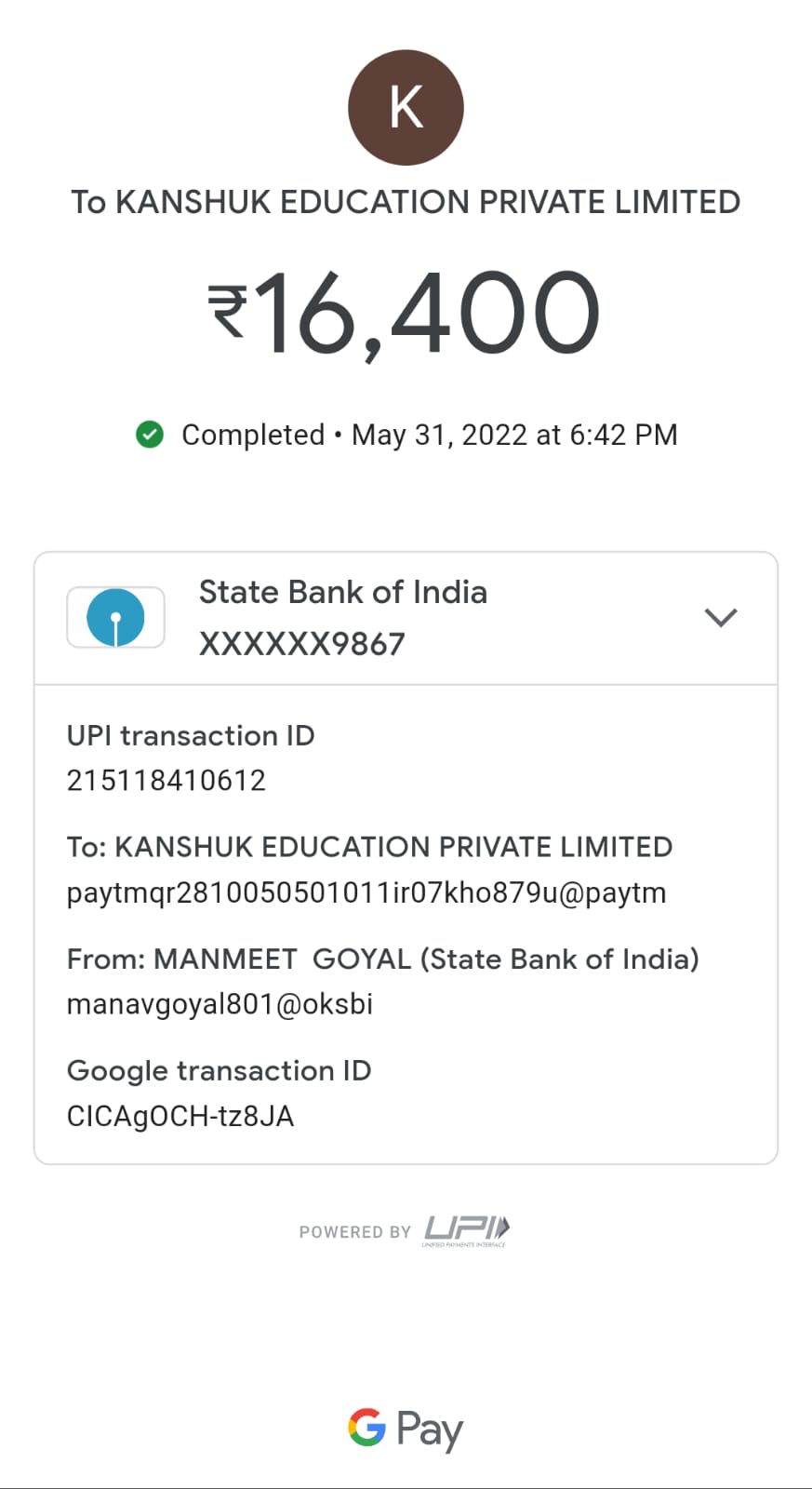Tap the paytm recipient UPI address
The width and height of the screenshot is (812, 1489).
pyautogui.click(x=366, y=892)
